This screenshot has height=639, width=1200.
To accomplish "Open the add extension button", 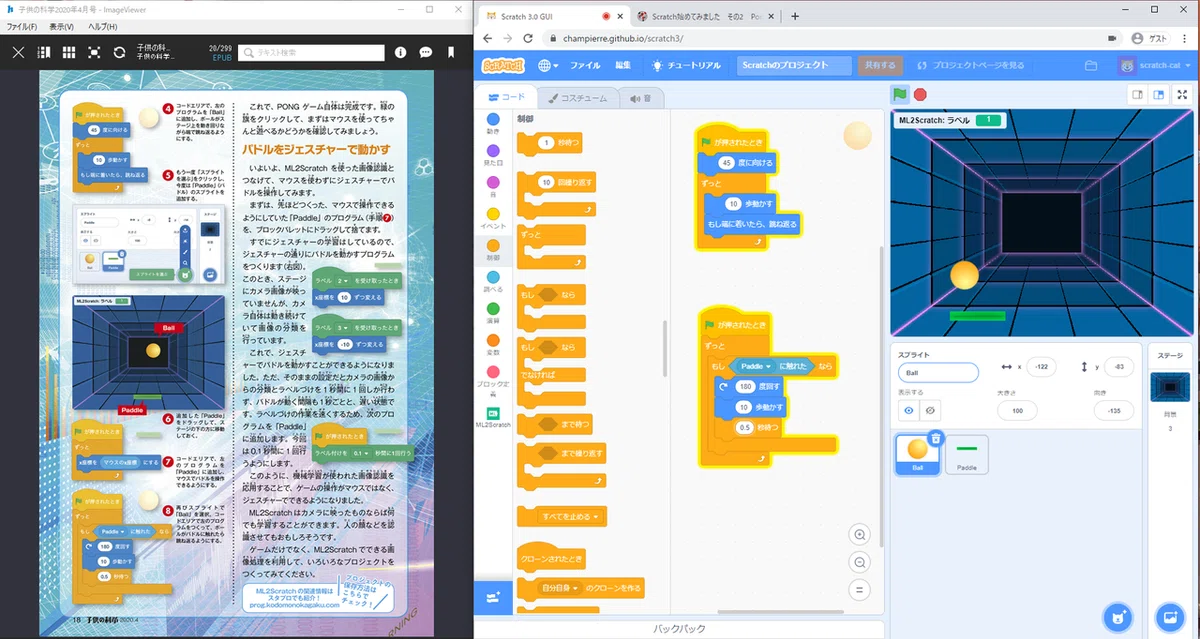I will pos(493,597).
